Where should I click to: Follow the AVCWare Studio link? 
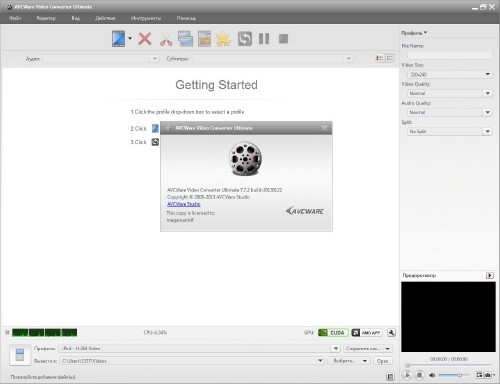click(184, 204)
